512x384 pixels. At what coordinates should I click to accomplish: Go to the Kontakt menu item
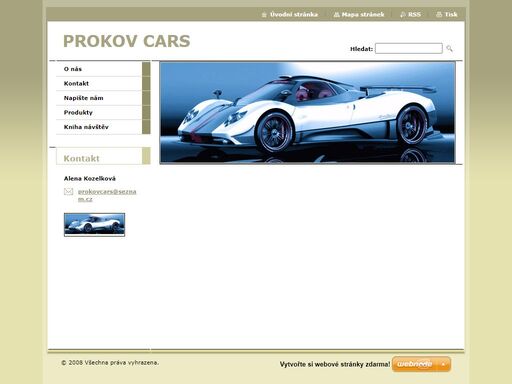point(99,83)
